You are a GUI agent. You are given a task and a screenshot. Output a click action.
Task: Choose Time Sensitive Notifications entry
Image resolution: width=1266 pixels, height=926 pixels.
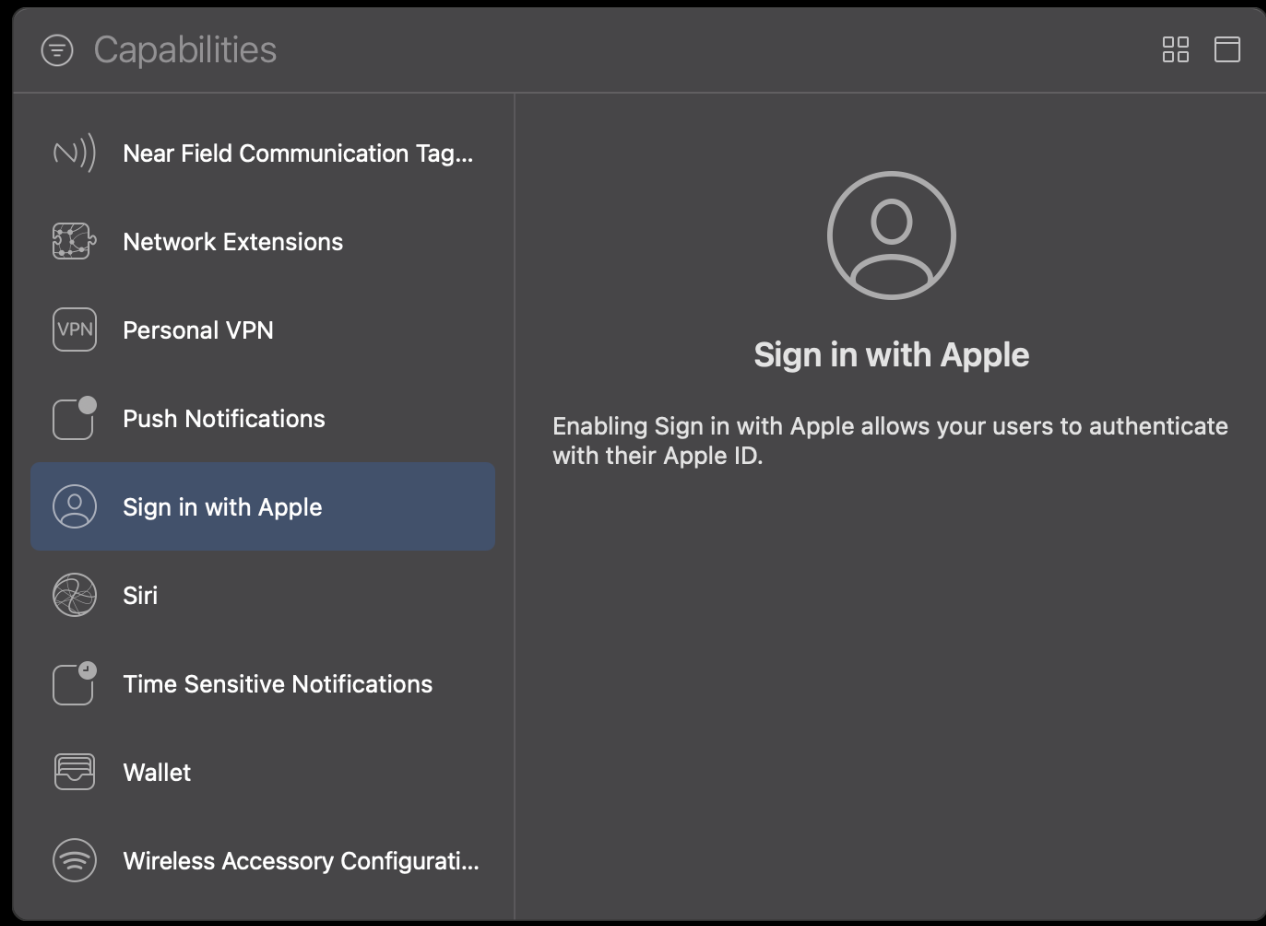pos(263,684)
